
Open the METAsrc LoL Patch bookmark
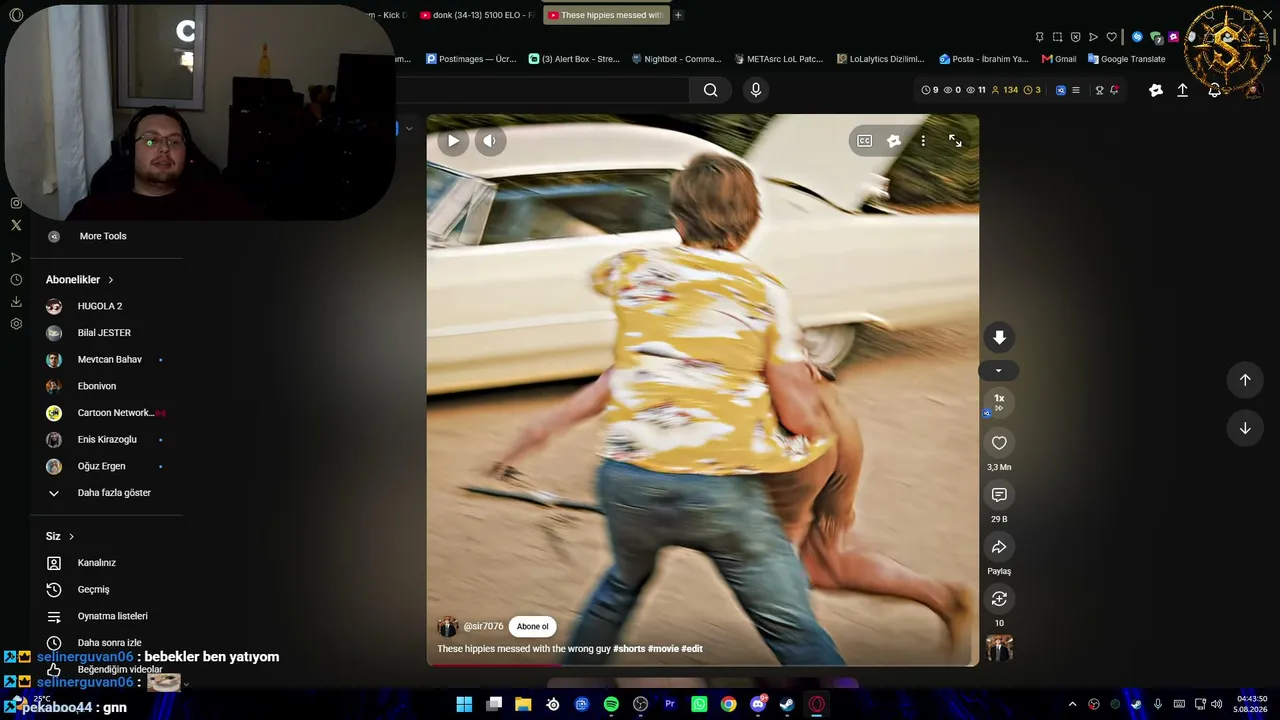click(778, 59)
